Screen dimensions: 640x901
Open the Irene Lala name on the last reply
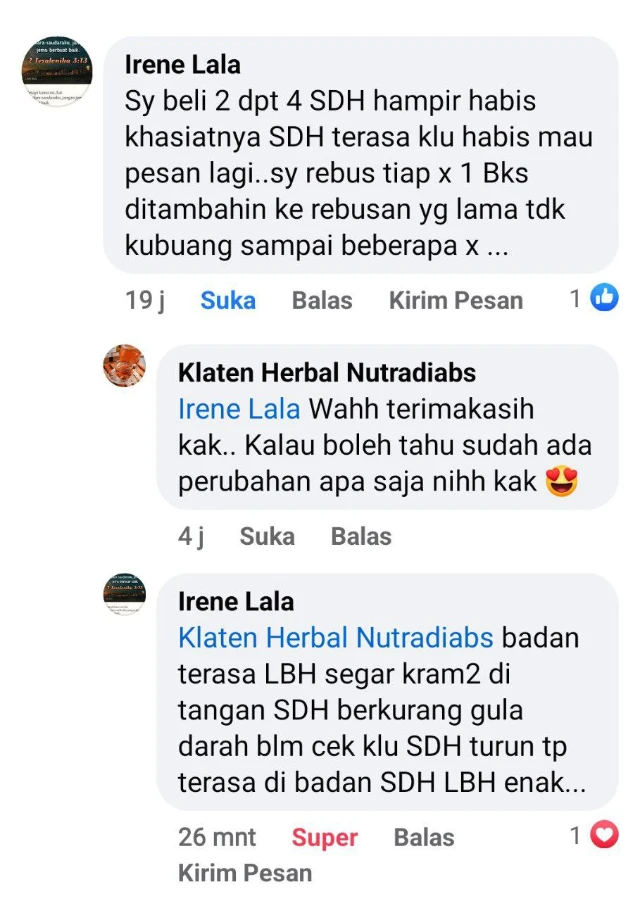[236, 602]
